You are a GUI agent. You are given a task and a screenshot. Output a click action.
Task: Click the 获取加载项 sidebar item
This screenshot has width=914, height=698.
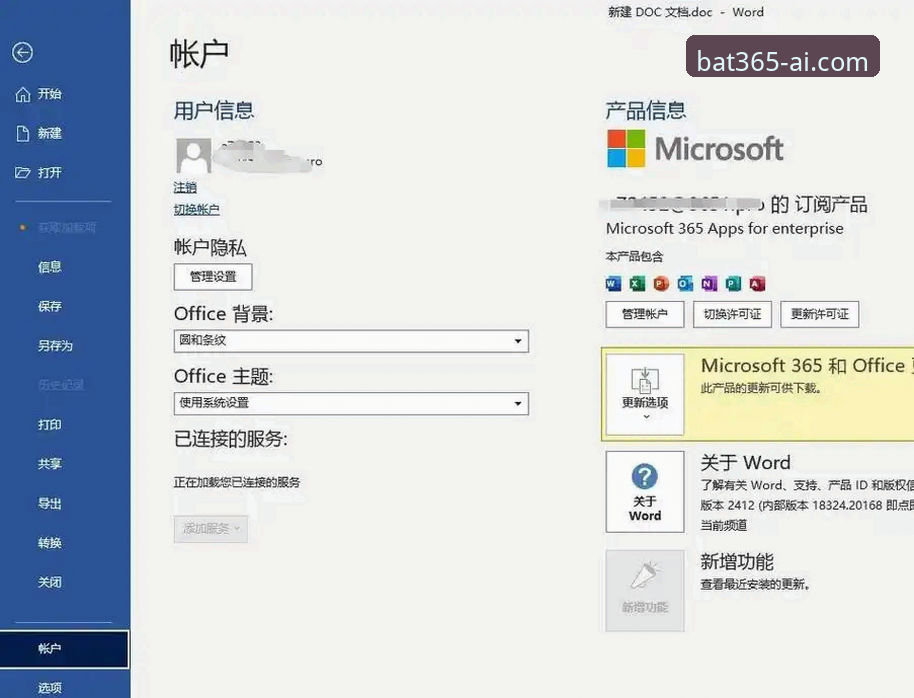coord(66,227)
